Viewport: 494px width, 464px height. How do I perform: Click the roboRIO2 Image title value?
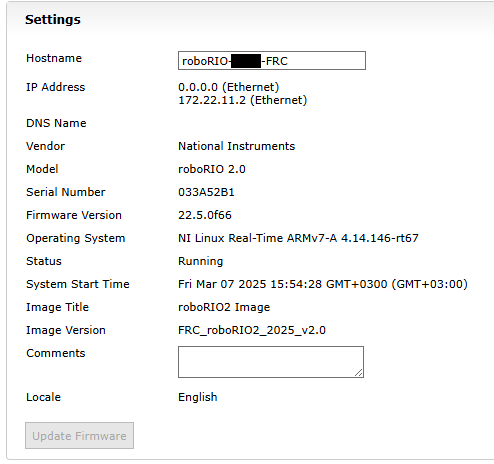[x=224, y=307]
